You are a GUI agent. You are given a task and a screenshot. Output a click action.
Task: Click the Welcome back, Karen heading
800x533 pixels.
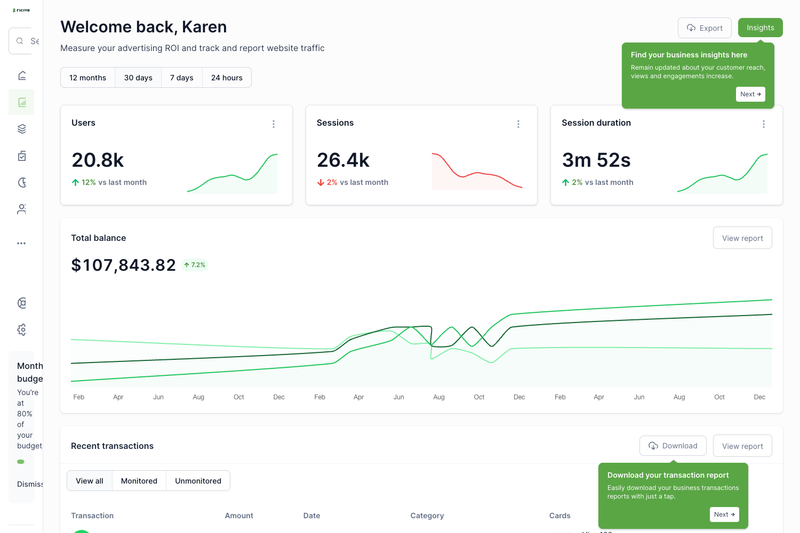tap(143, 27)
